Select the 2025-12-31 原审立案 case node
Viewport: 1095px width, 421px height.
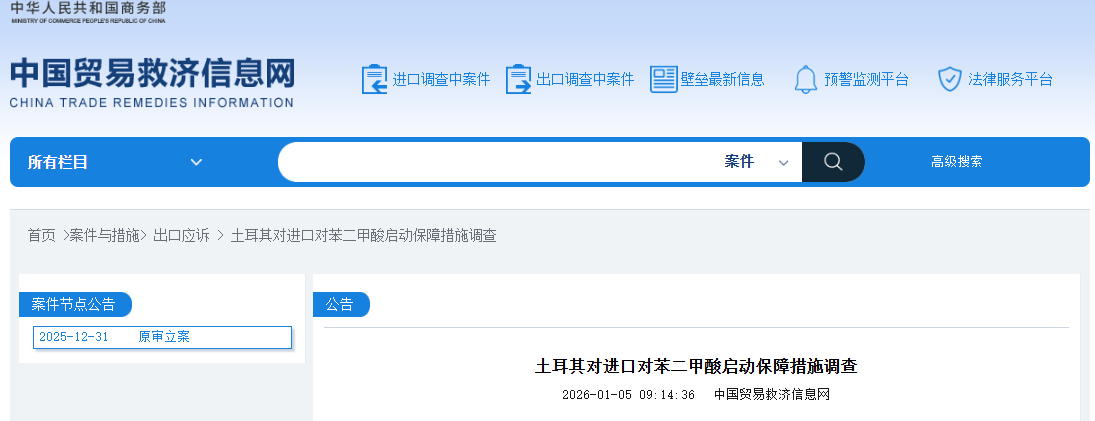coord(162,337)
